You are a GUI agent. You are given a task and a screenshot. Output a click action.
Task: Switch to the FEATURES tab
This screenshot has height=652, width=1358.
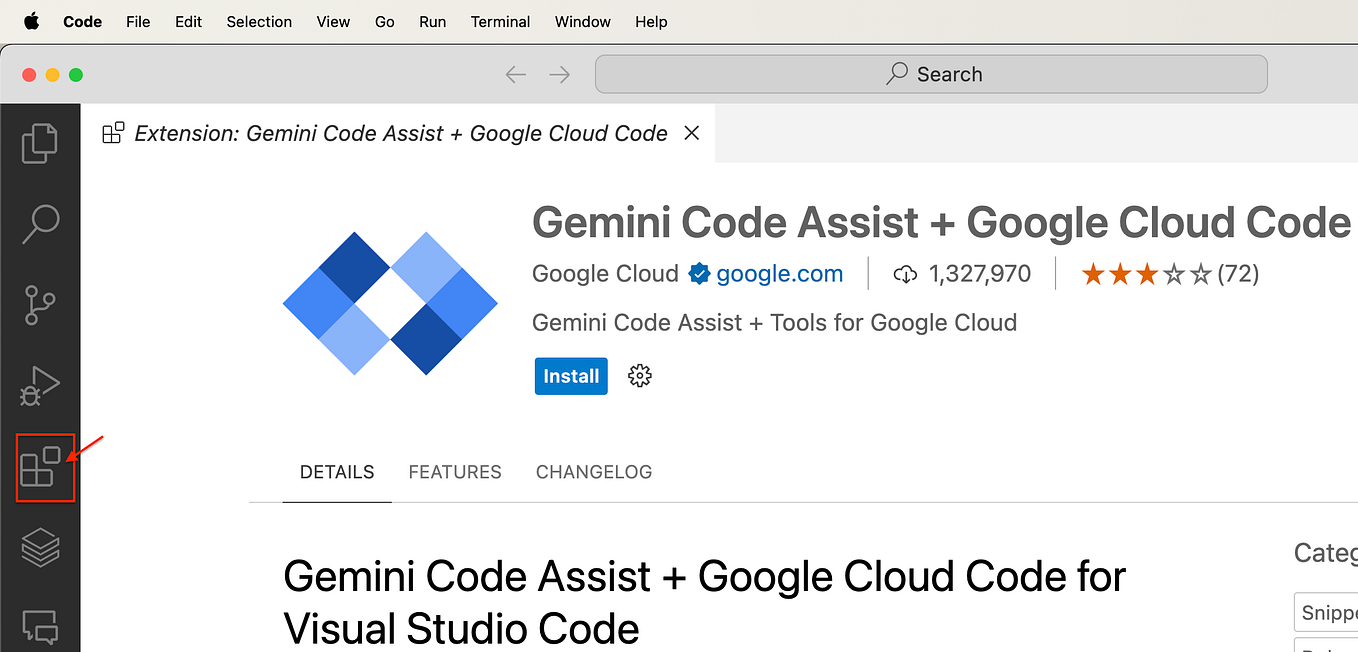[455, 472]
